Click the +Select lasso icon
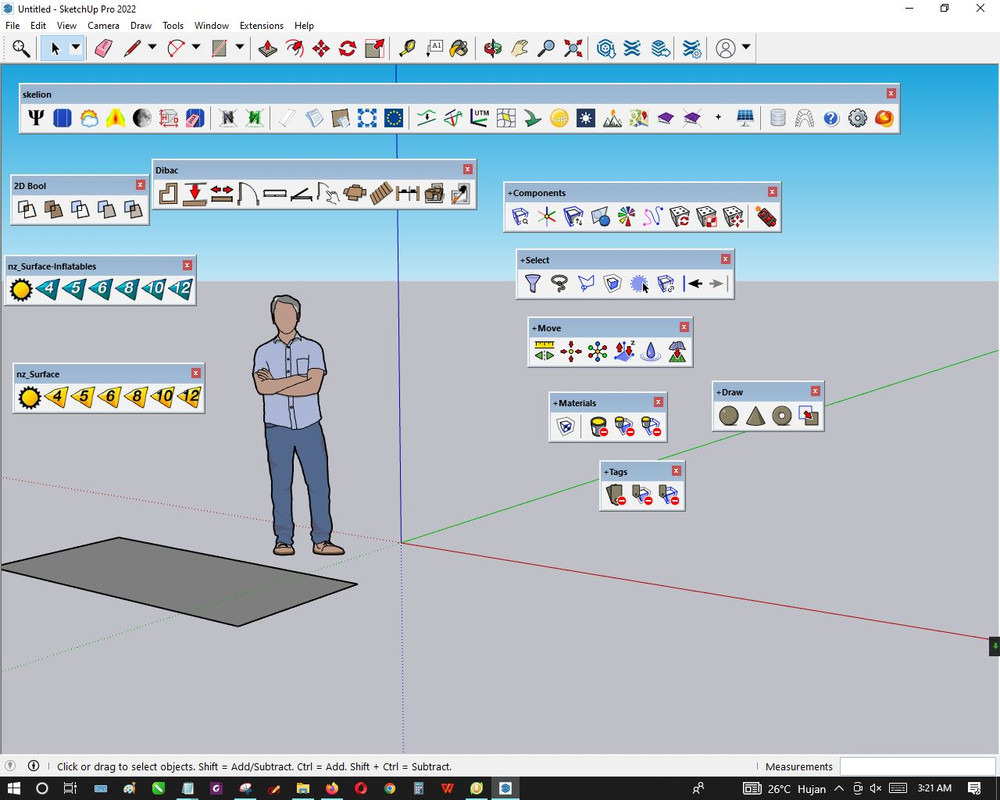Image resolution: width=1000 pixels, height=800 pixels. (559, 283)
